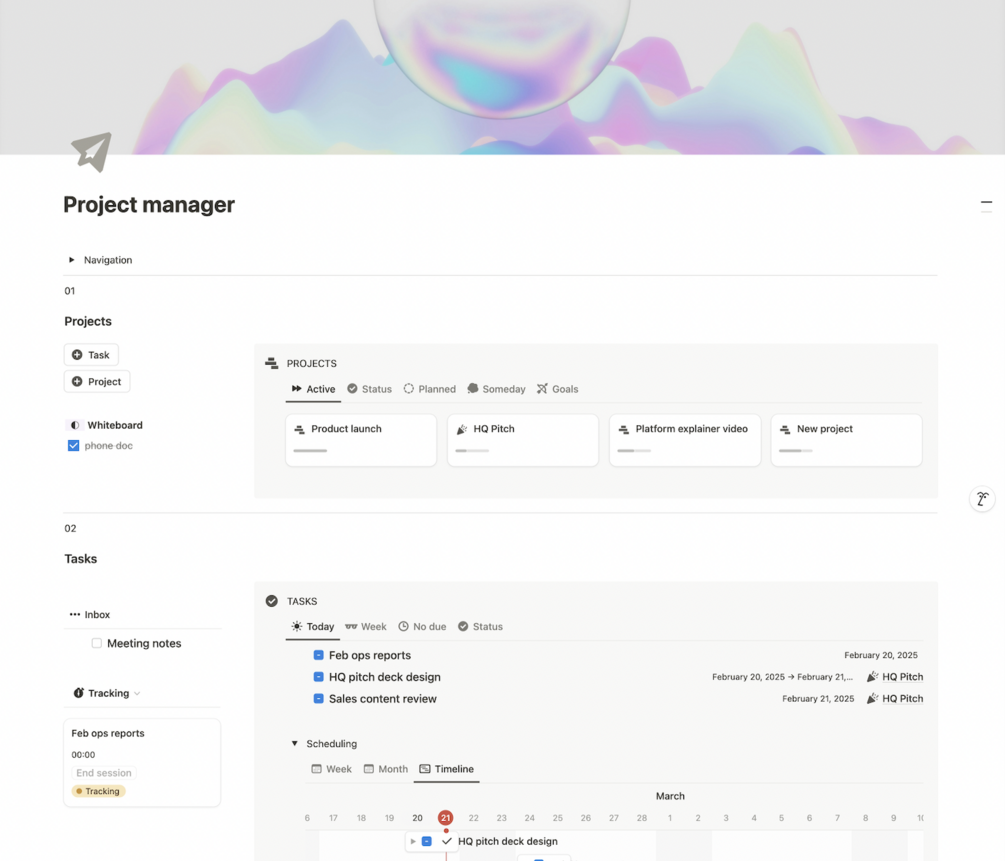The height and width of the screenshot is (861, 1005).
Task: Select the Today tasks tab
Action: (313, 626)
